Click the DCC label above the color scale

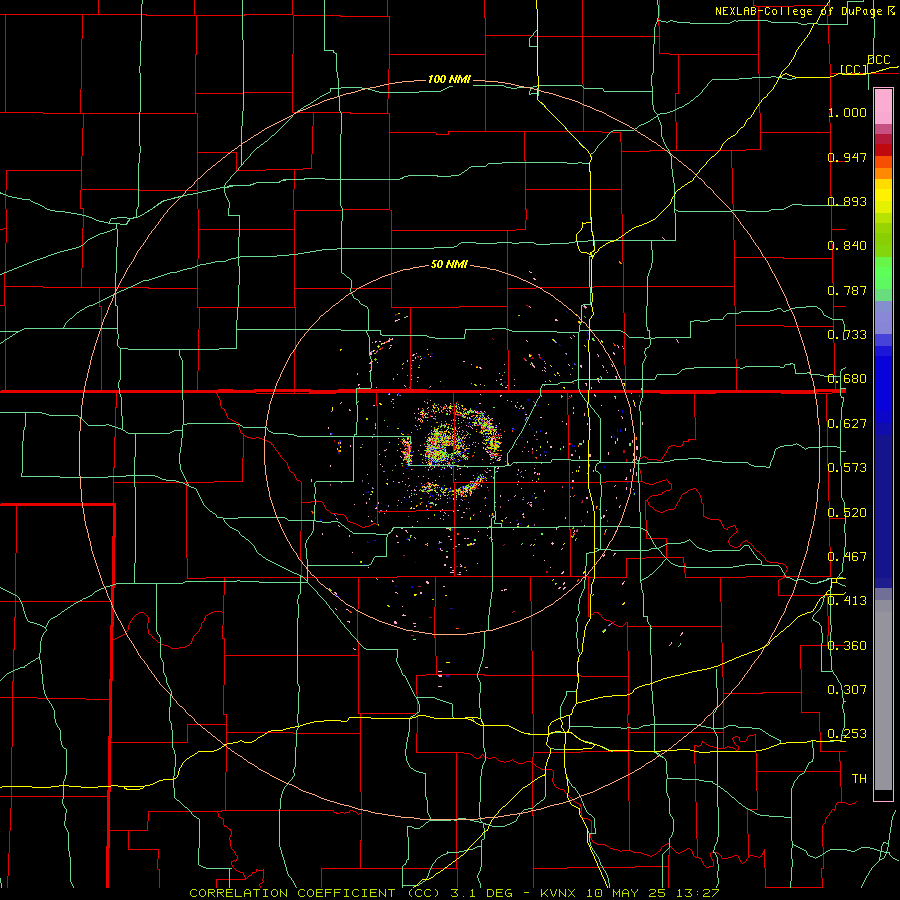[x=878, y=60]
